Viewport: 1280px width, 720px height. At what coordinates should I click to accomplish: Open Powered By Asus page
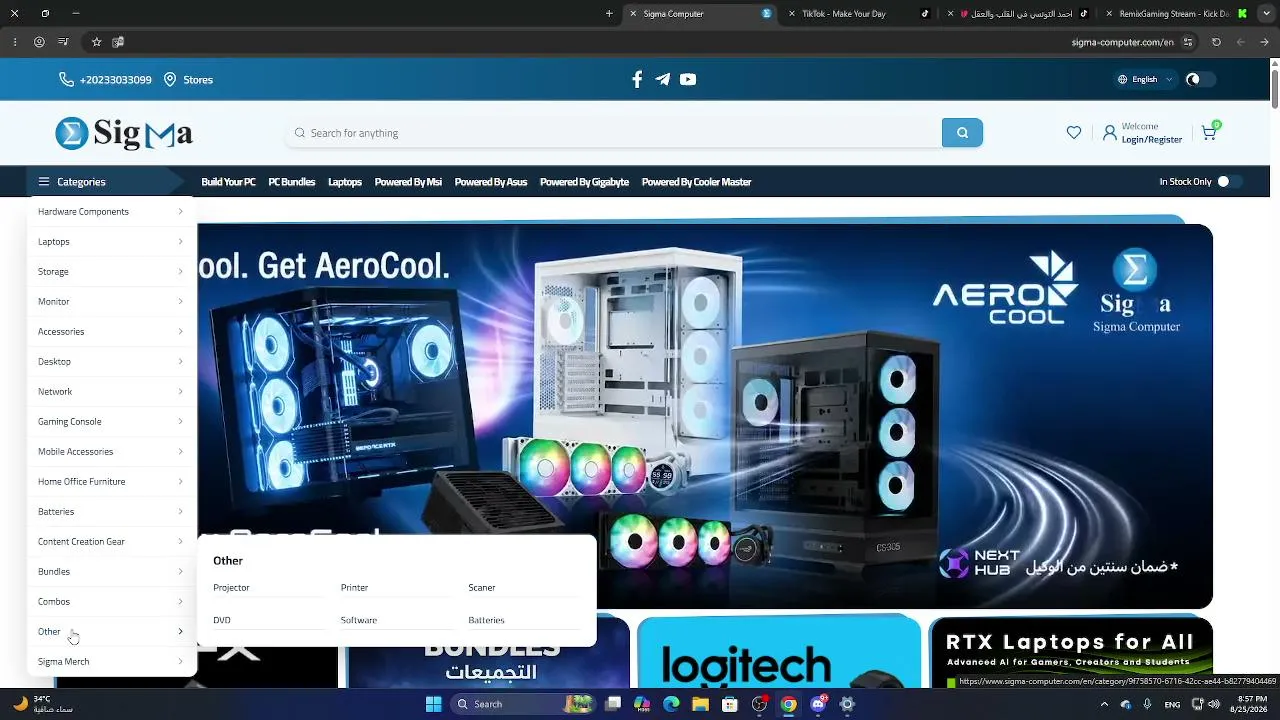[x=491, y=182]
